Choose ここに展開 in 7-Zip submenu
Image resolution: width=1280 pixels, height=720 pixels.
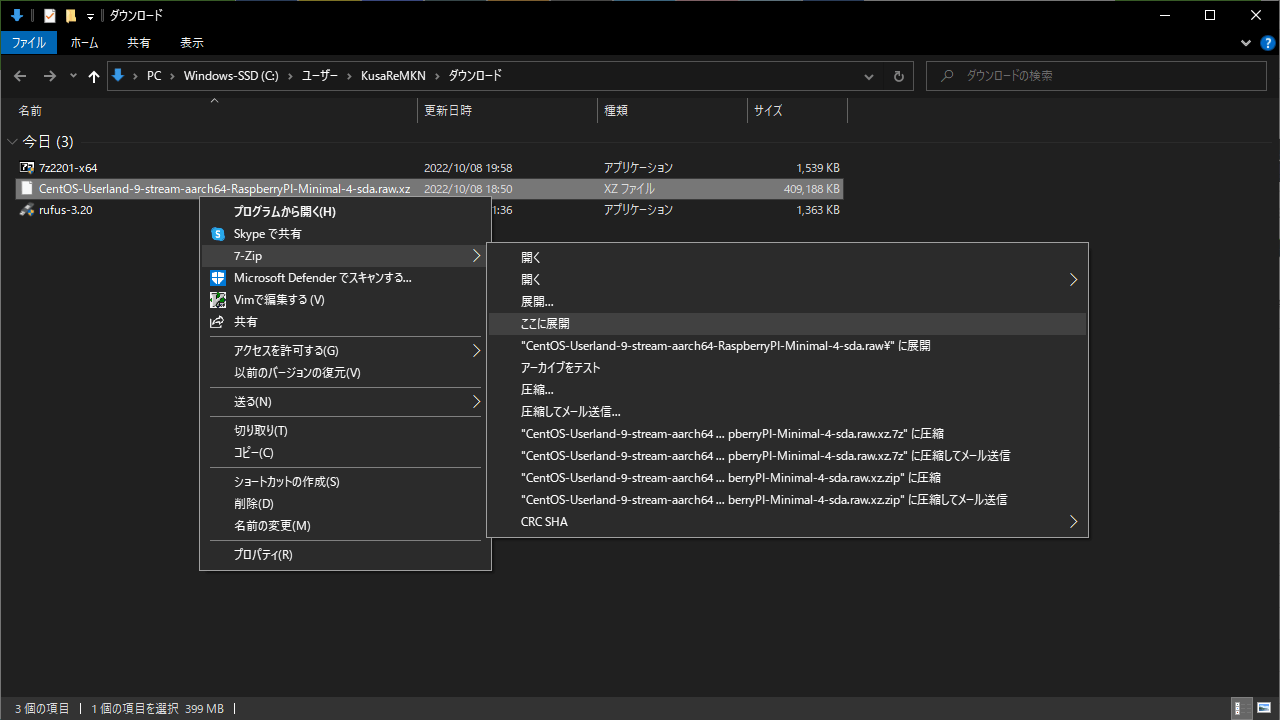[787, 324]
